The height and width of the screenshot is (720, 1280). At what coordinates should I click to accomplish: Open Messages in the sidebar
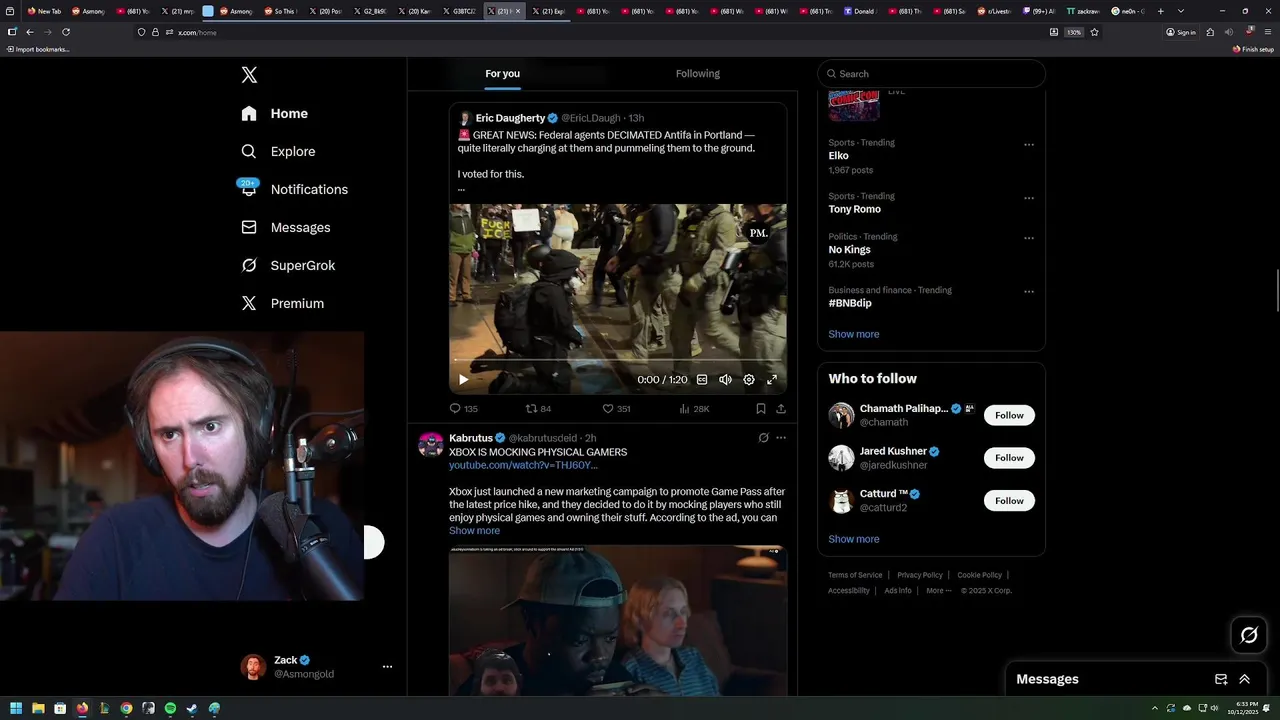285,228
